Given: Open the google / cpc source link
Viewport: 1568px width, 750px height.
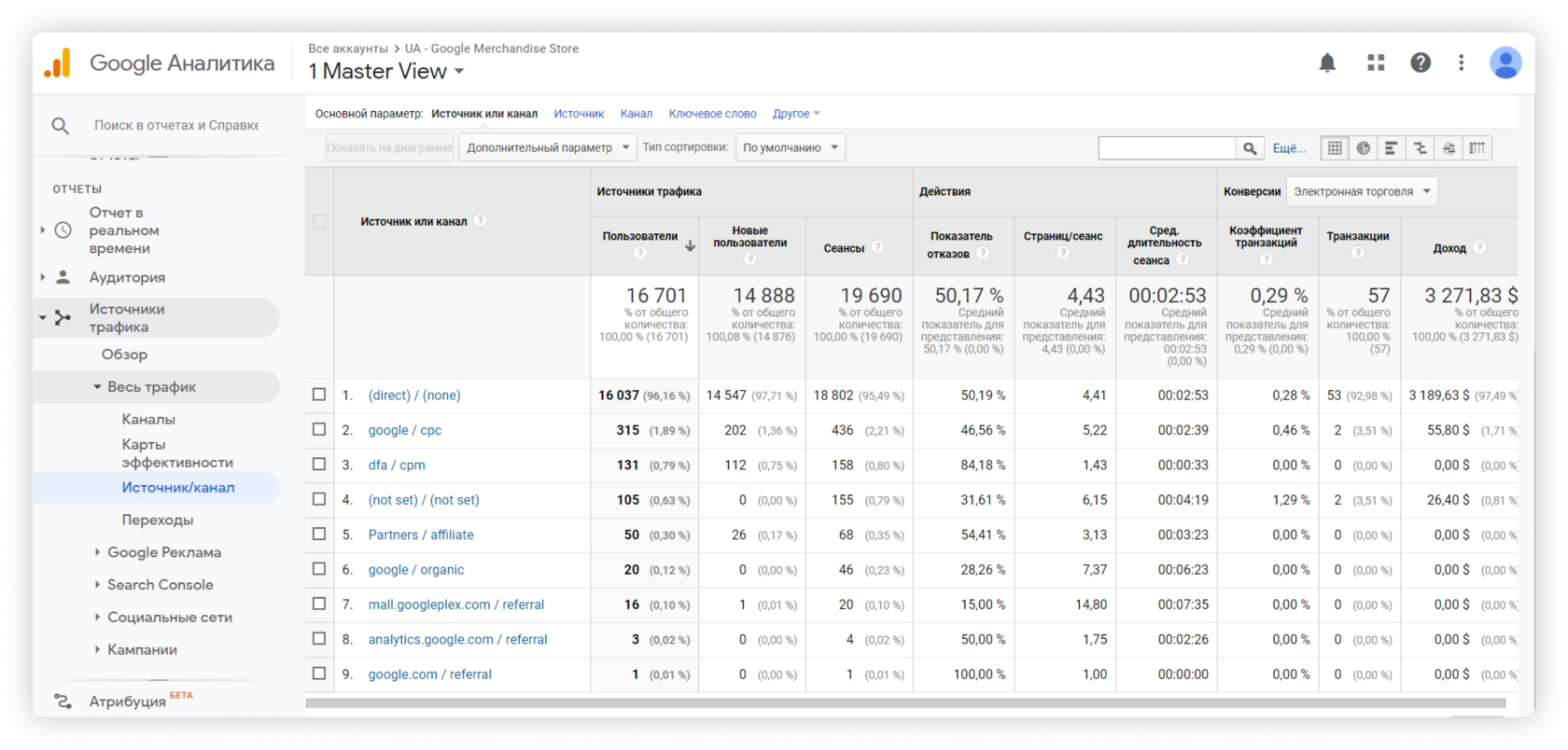Looking at the screenshot, I should point(404,430).
